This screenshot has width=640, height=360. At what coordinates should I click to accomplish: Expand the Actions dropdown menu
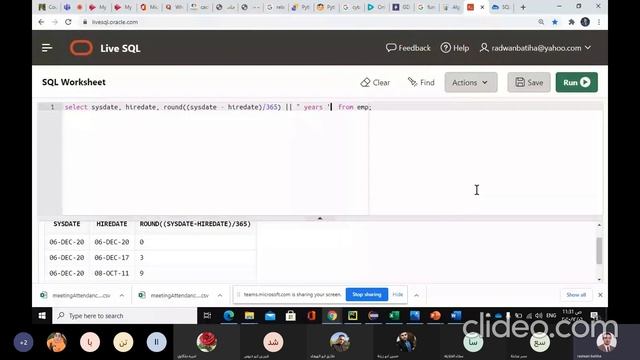point(471,82)
